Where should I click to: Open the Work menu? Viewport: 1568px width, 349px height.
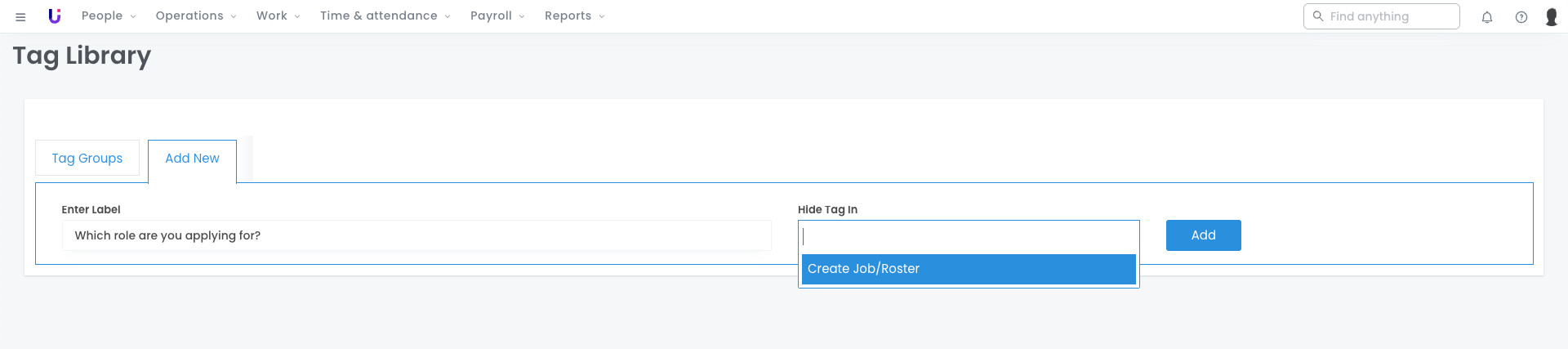coord(278,16)
